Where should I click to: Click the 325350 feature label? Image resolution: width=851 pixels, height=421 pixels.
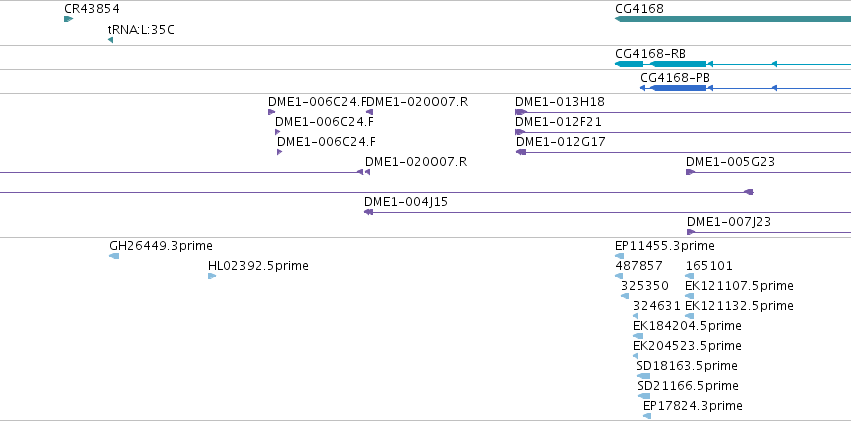(645, 286)
